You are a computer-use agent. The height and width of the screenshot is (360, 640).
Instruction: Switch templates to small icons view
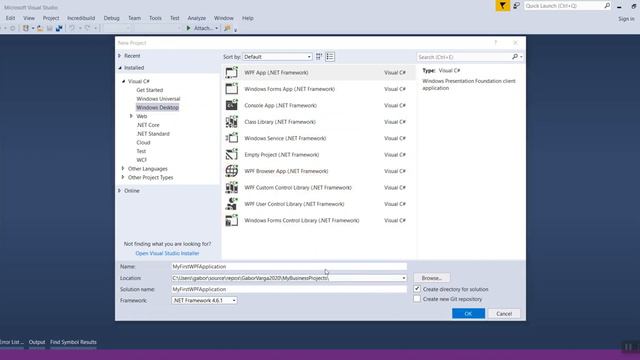(x=319, y=57)
